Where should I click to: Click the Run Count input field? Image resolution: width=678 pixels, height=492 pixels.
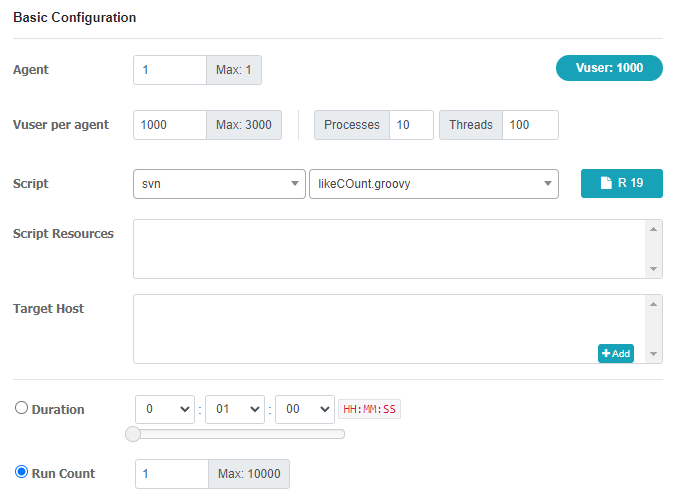[172, 474]
